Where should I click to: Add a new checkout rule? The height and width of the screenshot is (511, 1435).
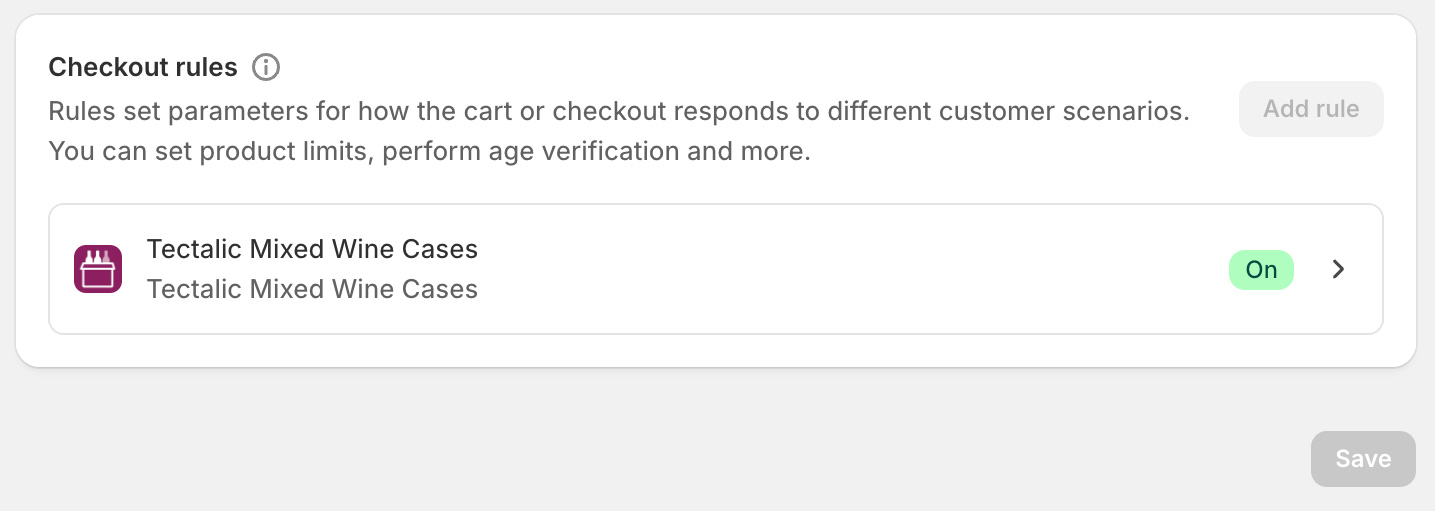pos(1311,109)
